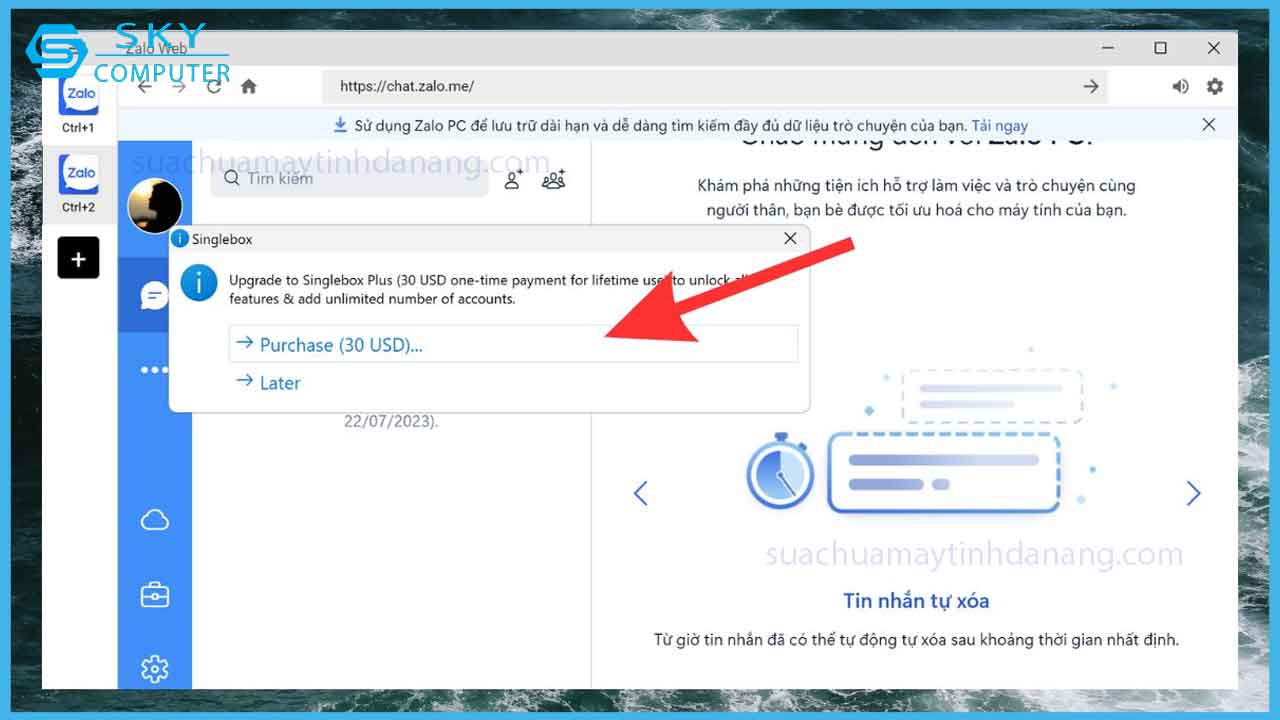Go to the home page icon

pyautogui.click(x=249, y=87)
